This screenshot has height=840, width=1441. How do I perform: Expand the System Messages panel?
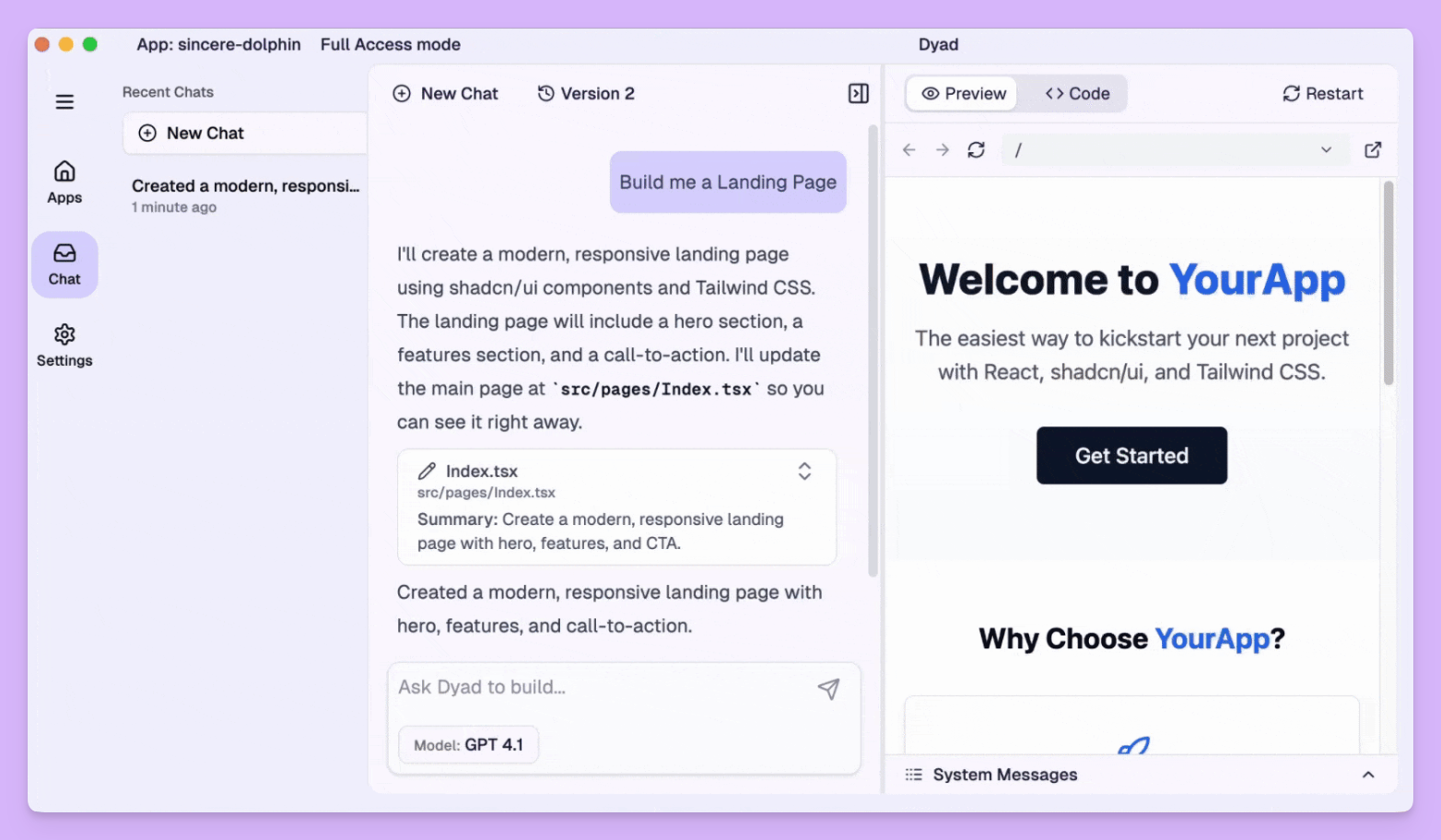[x=1367, y=775]
